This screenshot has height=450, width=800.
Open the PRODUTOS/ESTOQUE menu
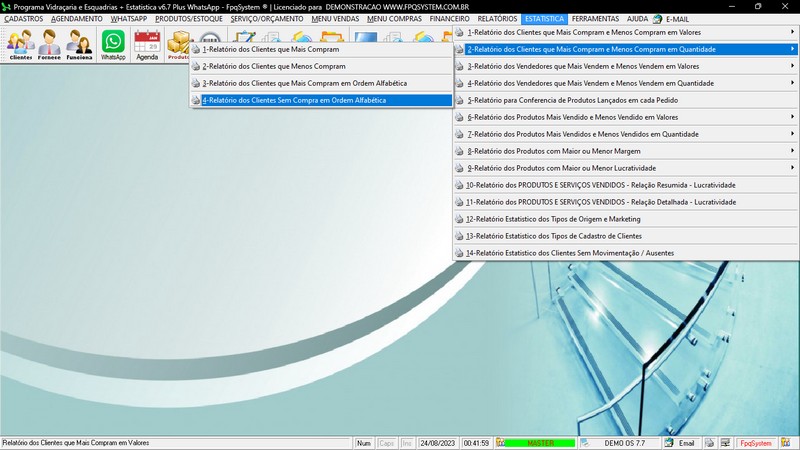[x=189, y=19]
